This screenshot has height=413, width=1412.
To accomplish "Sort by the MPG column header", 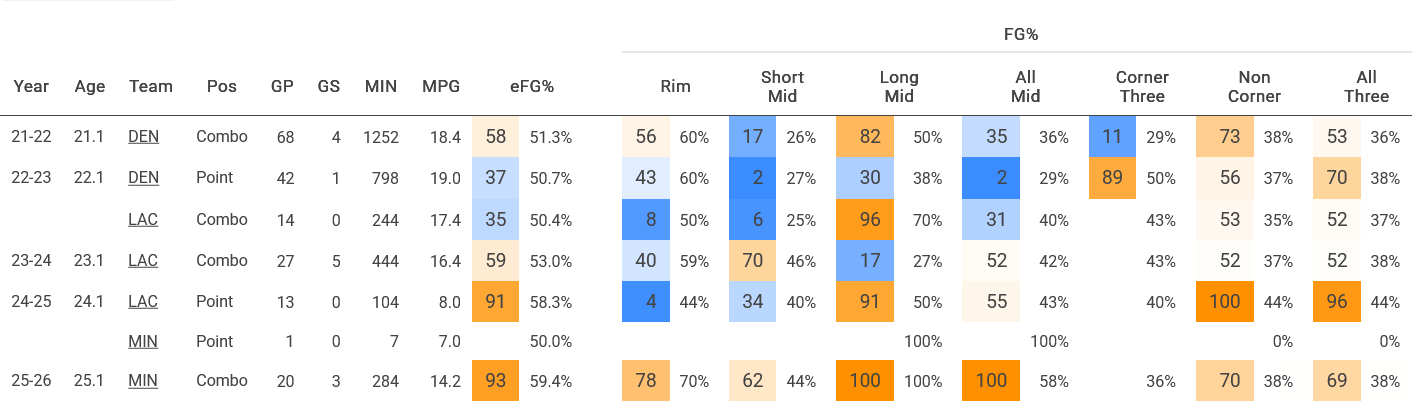I will pyautogui.click(x=441, y=87).
